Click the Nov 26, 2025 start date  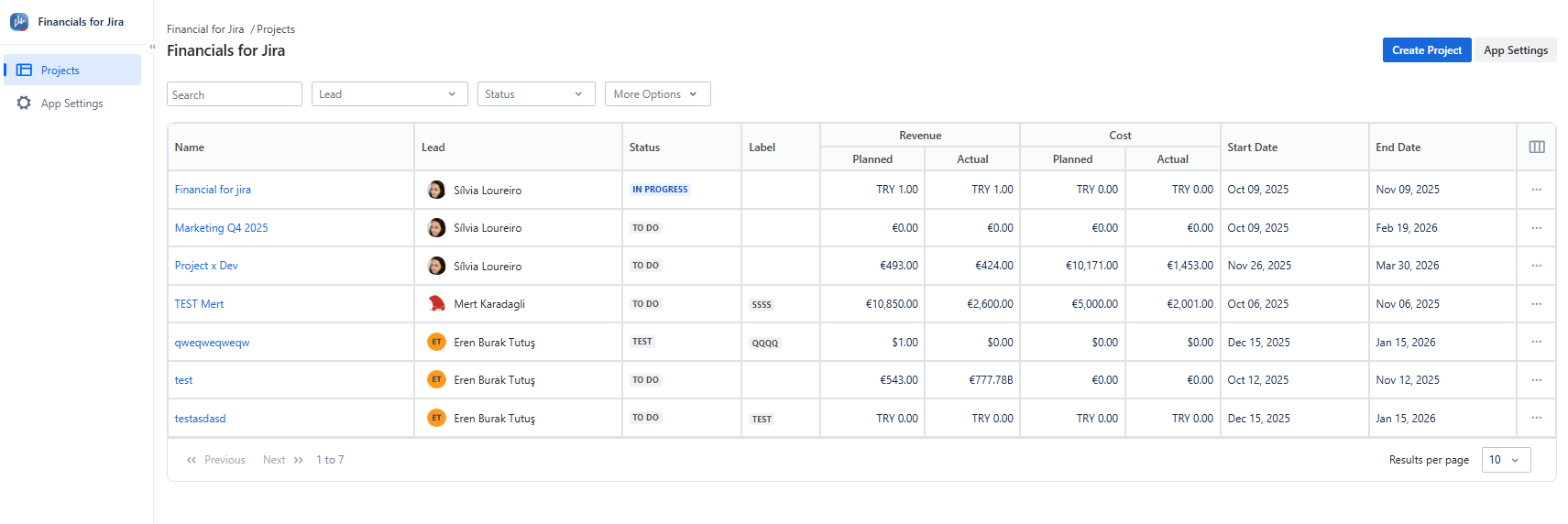pos(1259,266)
